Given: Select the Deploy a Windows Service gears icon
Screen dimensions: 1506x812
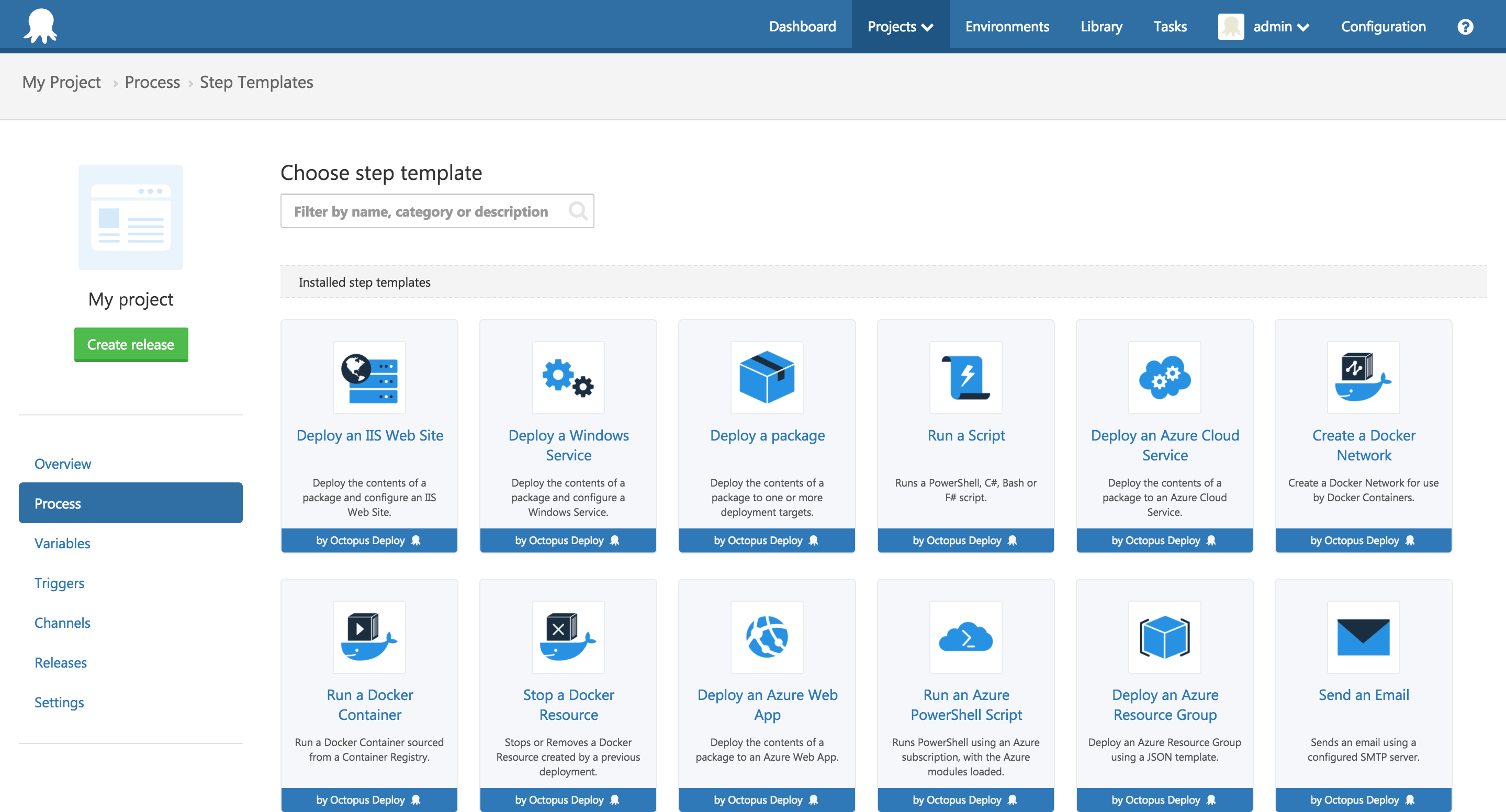Looking at the screenshot, I should (568, 378).
